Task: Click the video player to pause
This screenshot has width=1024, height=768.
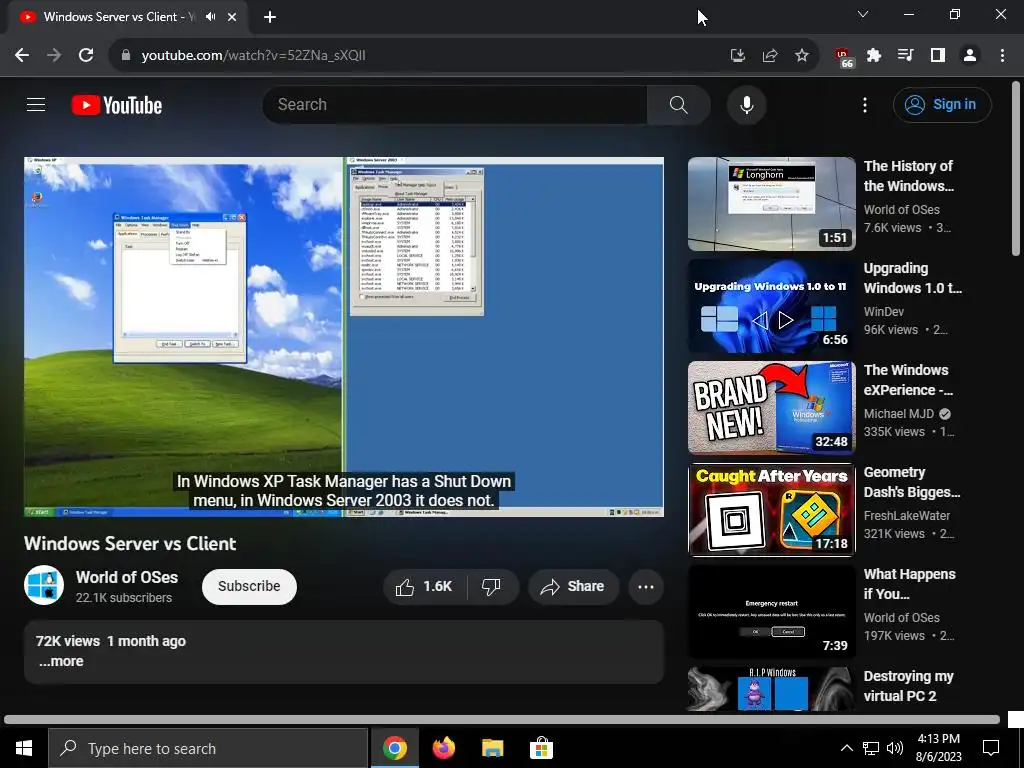Action: 344,336
